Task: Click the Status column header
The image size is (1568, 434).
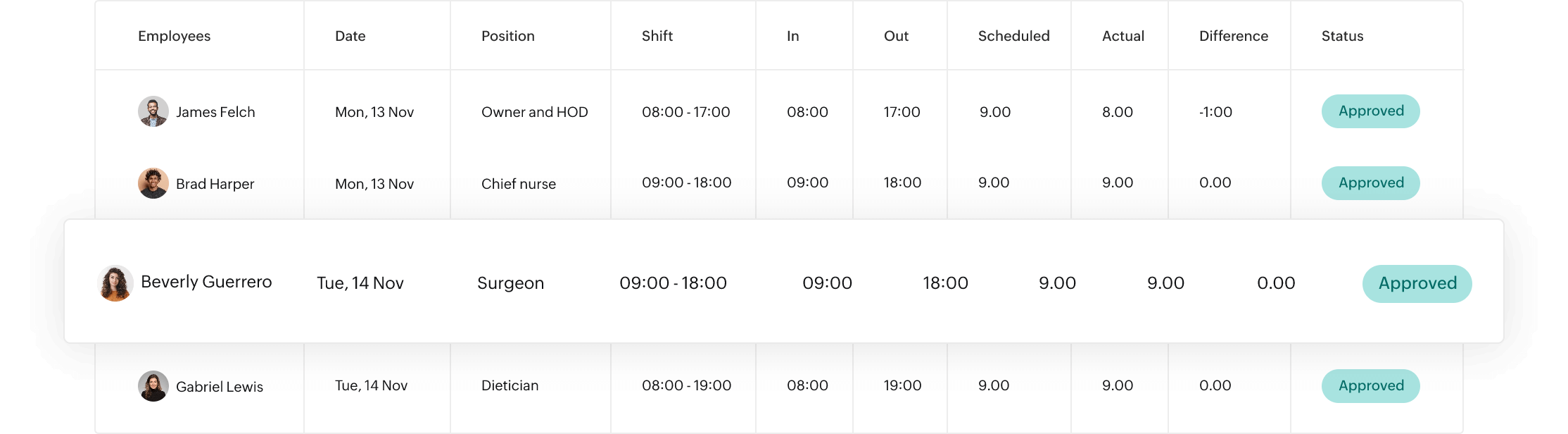Action: pyautogui.click(x=1342, y=36)
